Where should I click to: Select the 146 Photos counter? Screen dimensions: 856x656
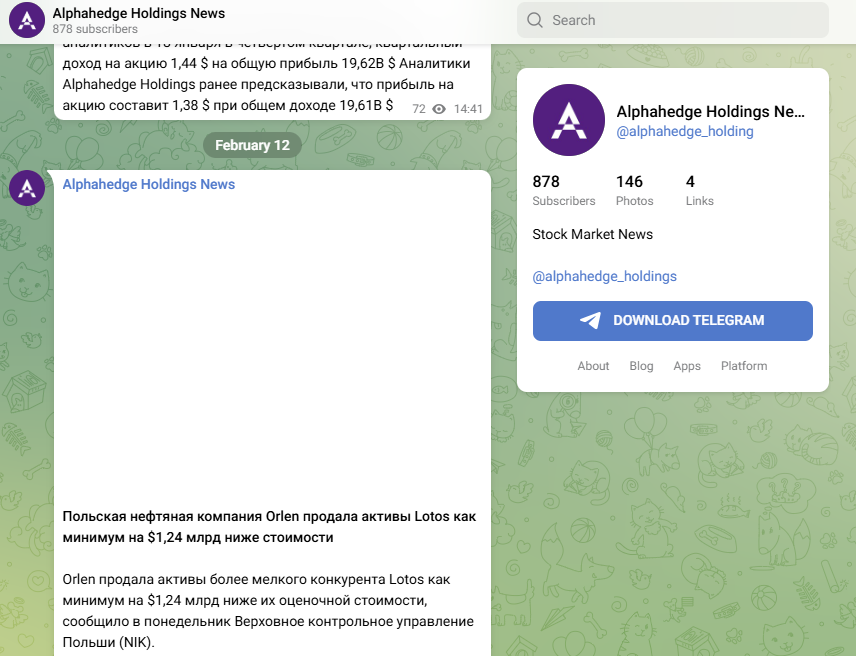pyautogui.click(x=634, y=190)
